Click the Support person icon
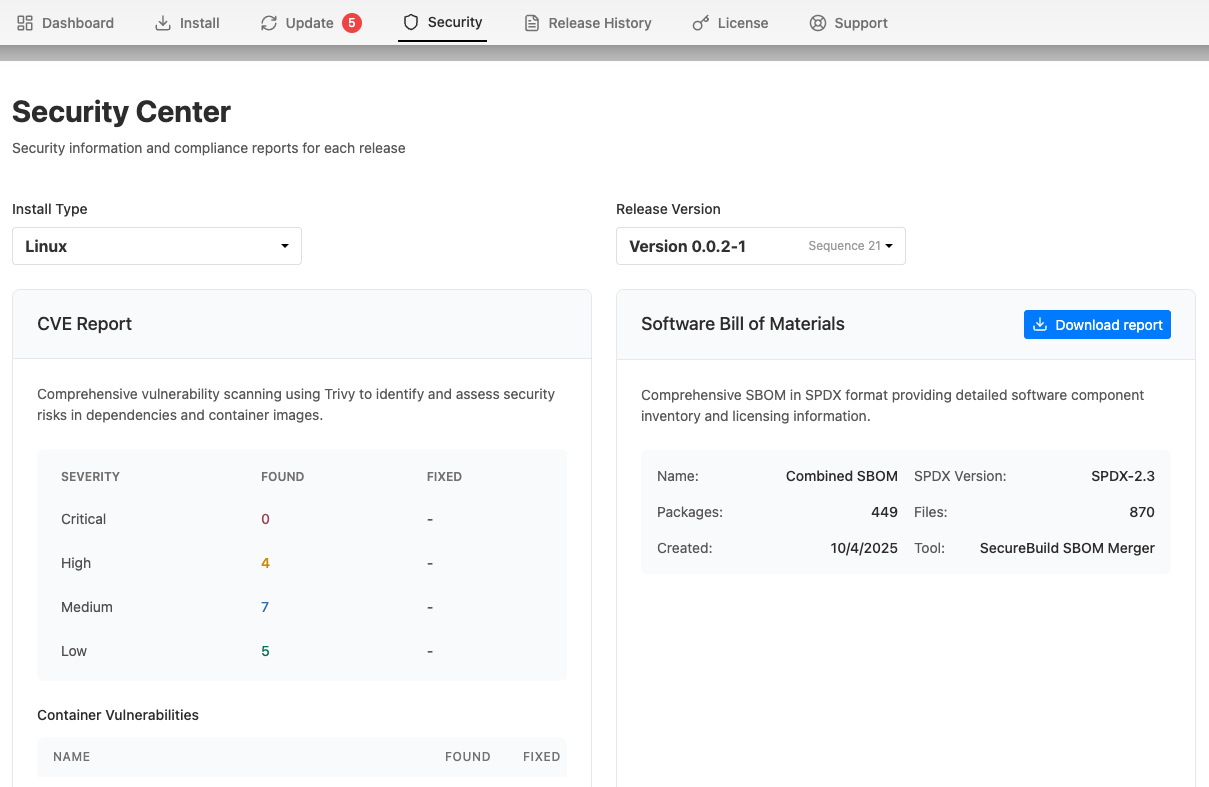Image resolution: width=1209 pixels, height=787 pixels. click(817, 22)
